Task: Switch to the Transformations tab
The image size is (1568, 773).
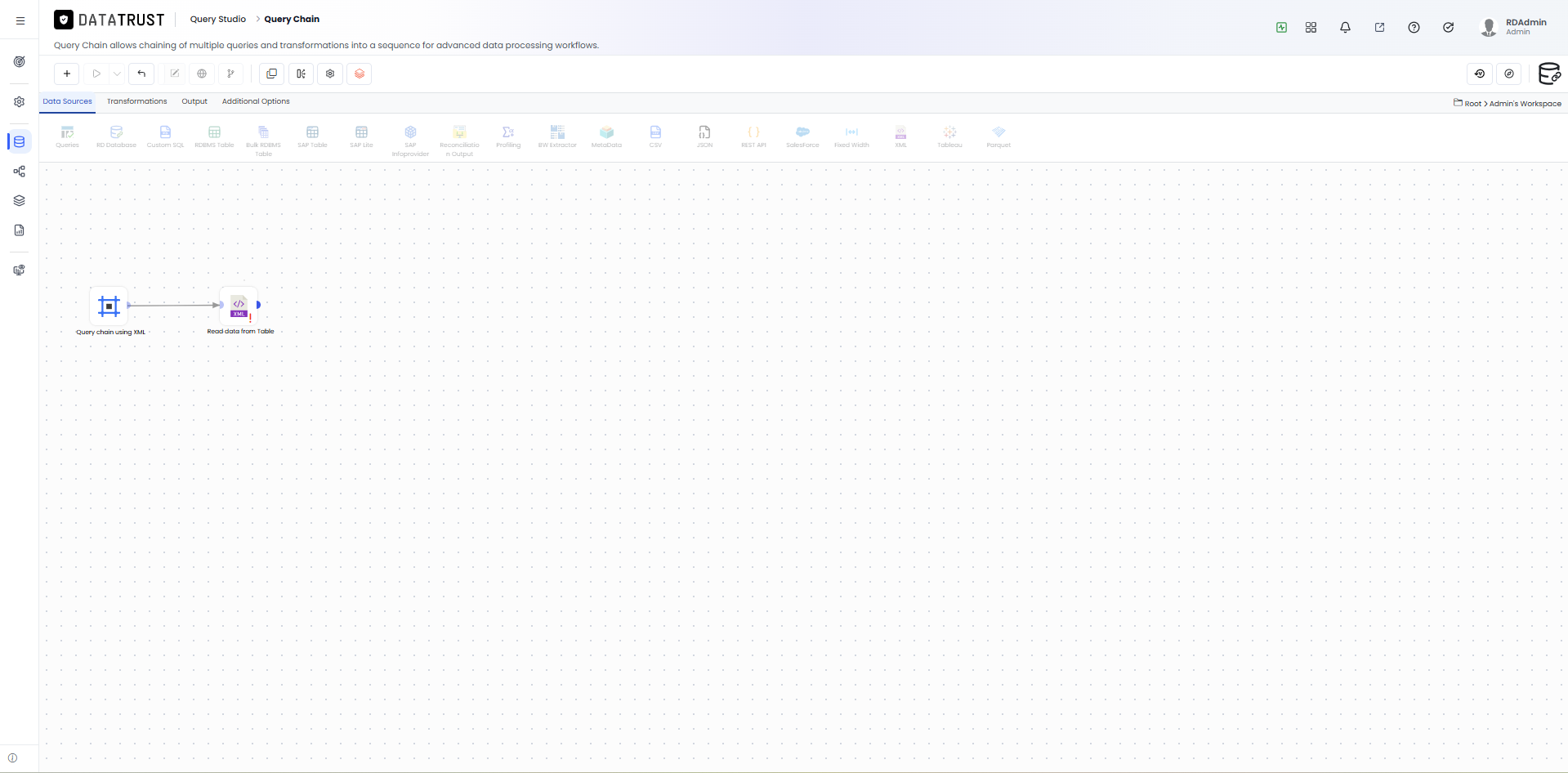Action: click(136, 101)
